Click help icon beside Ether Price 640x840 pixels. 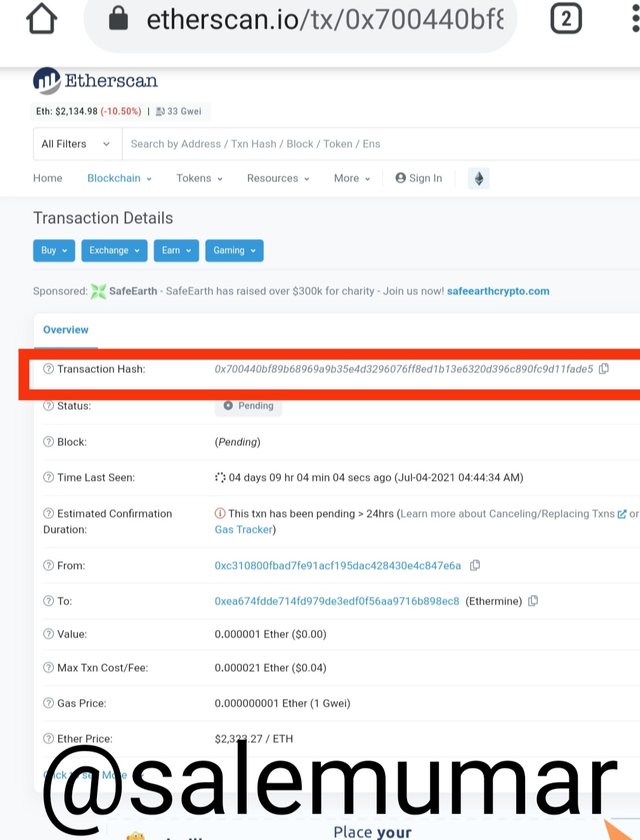pyautogui.click(x=48, y=739)
